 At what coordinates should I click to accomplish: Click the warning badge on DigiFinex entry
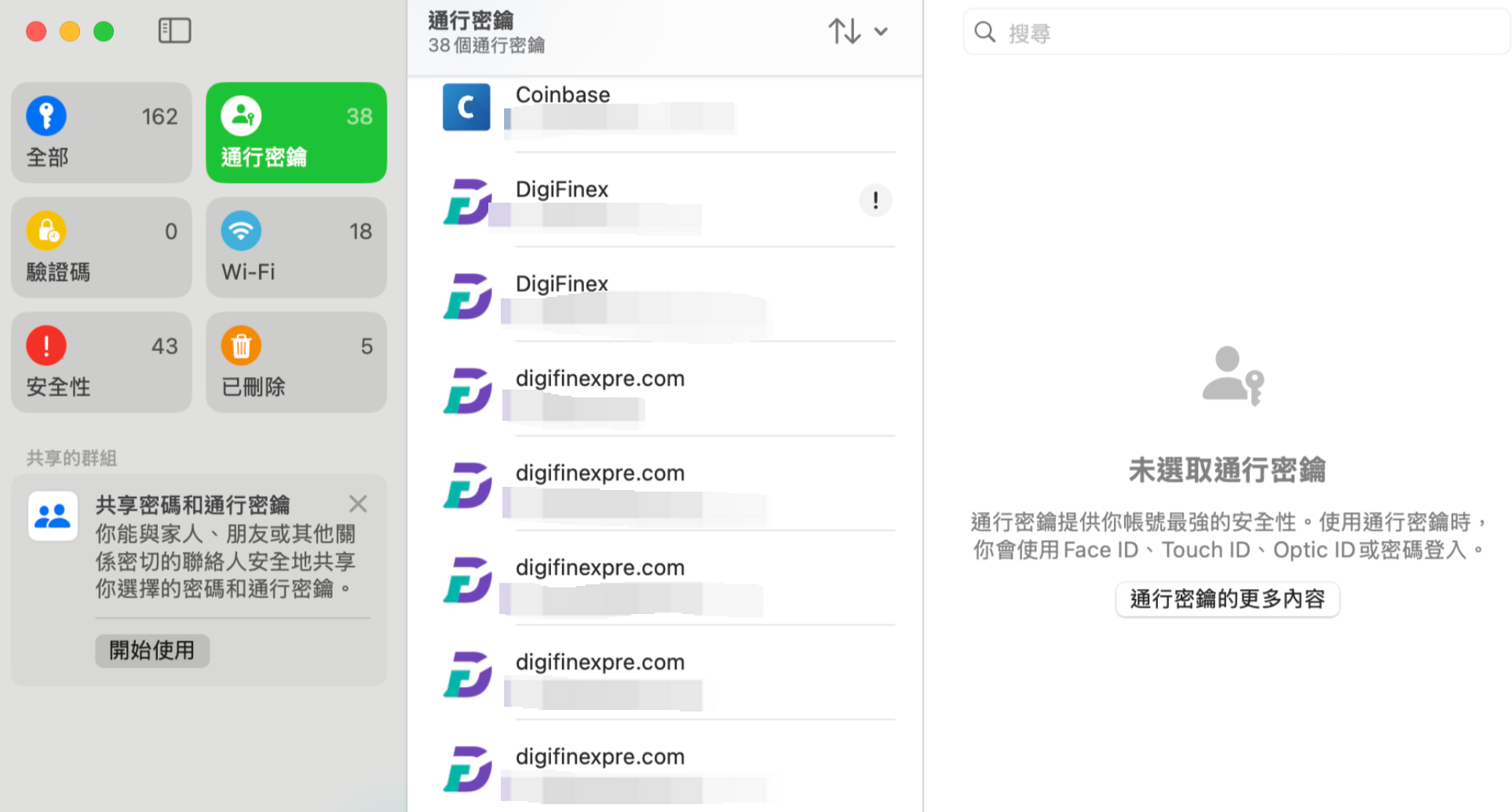875,200
